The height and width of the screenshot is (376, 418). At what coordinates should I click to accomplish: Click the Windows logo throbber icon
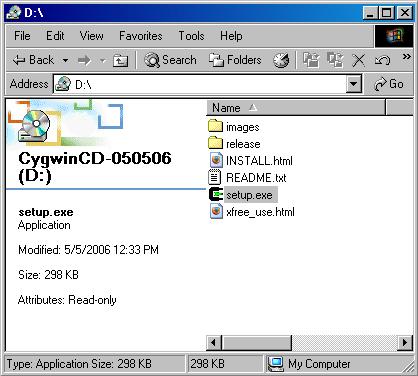(394, 36)
